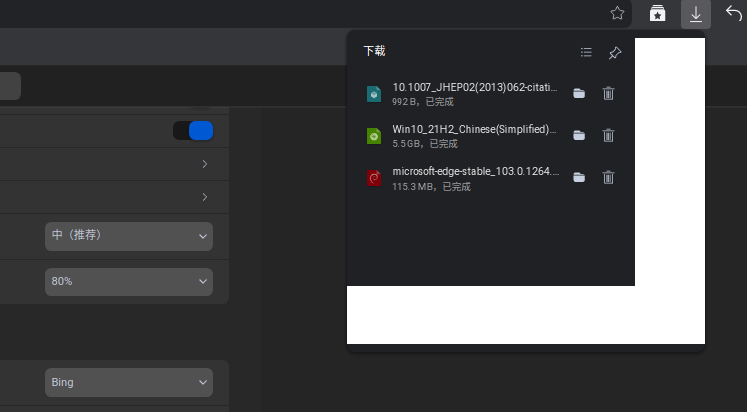This screenshot has height=412, width=747.
Task: Click the 5.5 GB，已完成 status text
Action: pos(425,144)
